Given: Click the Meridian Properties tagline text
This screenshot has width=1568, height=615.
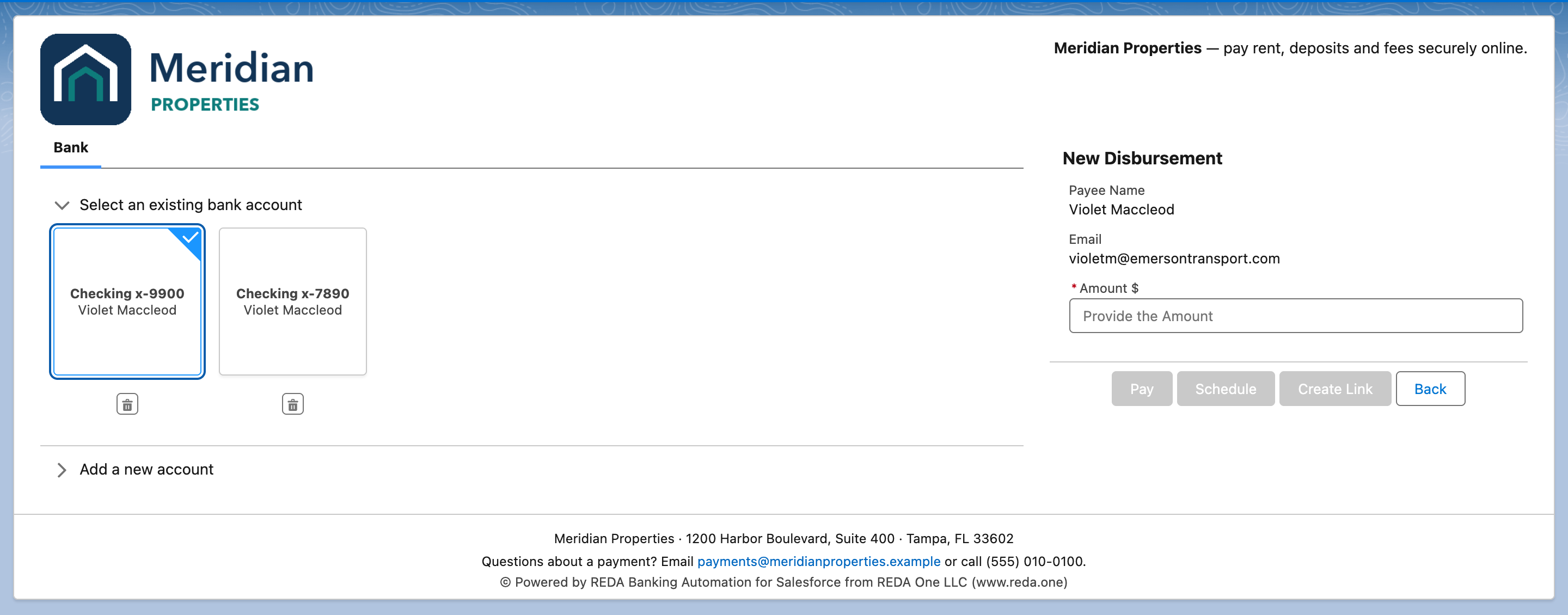Looking at the screenshot, I should 1290,48.
